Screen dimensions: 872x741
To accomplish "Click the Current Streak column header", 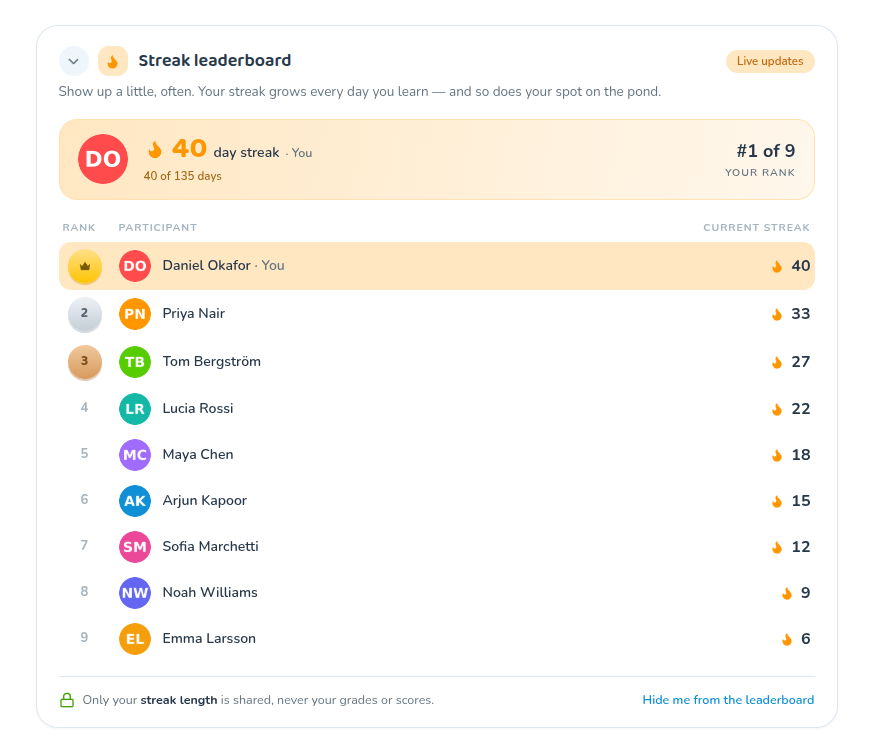I will 756,228.
